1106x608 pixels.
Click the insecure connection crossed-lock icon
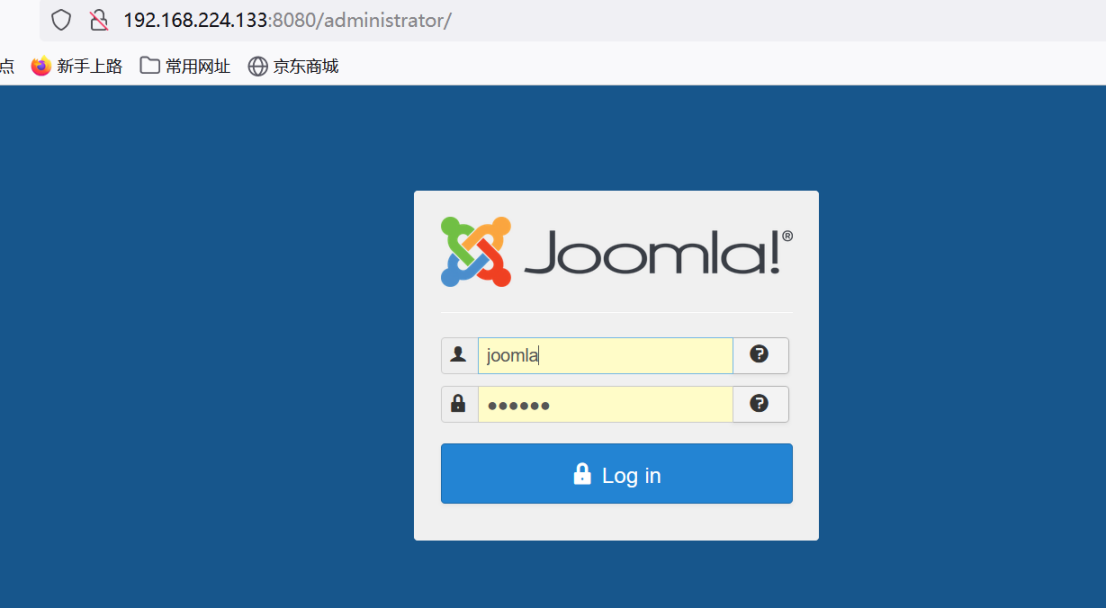(99, 20)
